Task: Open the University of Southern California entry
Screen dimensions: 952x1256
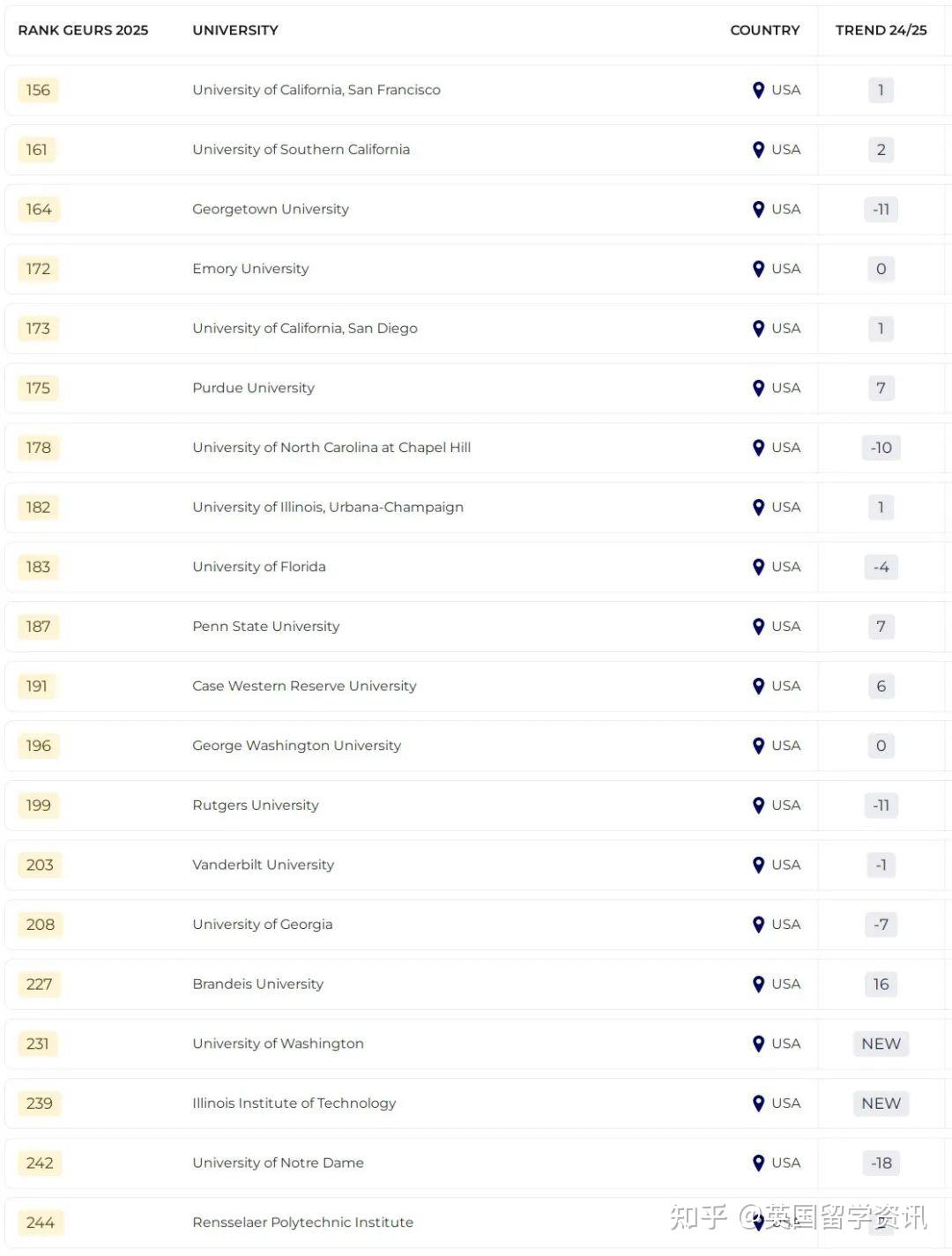Action: [301, 150]
